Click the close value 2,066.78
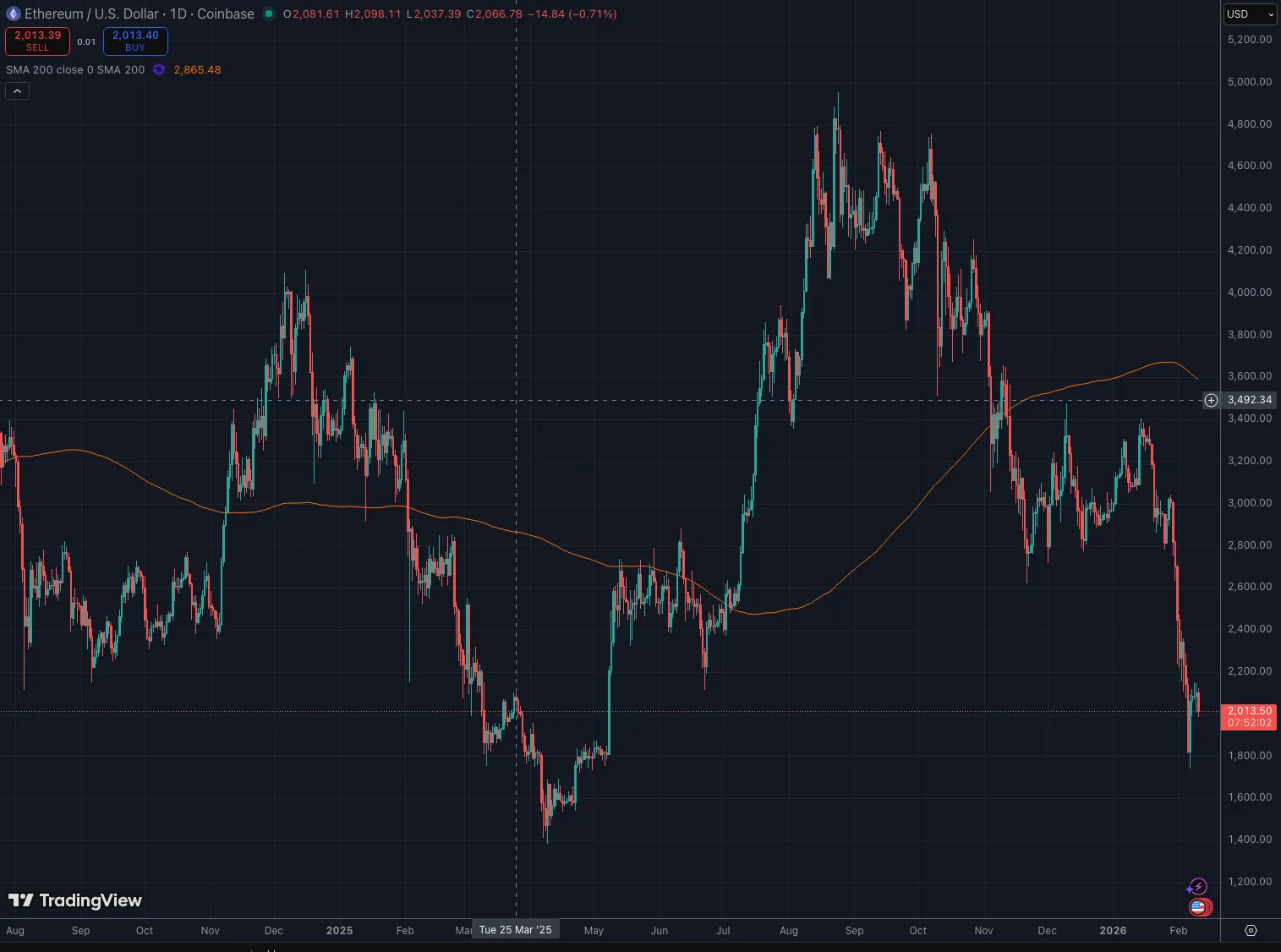Viewport: 1281px width, 952px height. point(499,14)
